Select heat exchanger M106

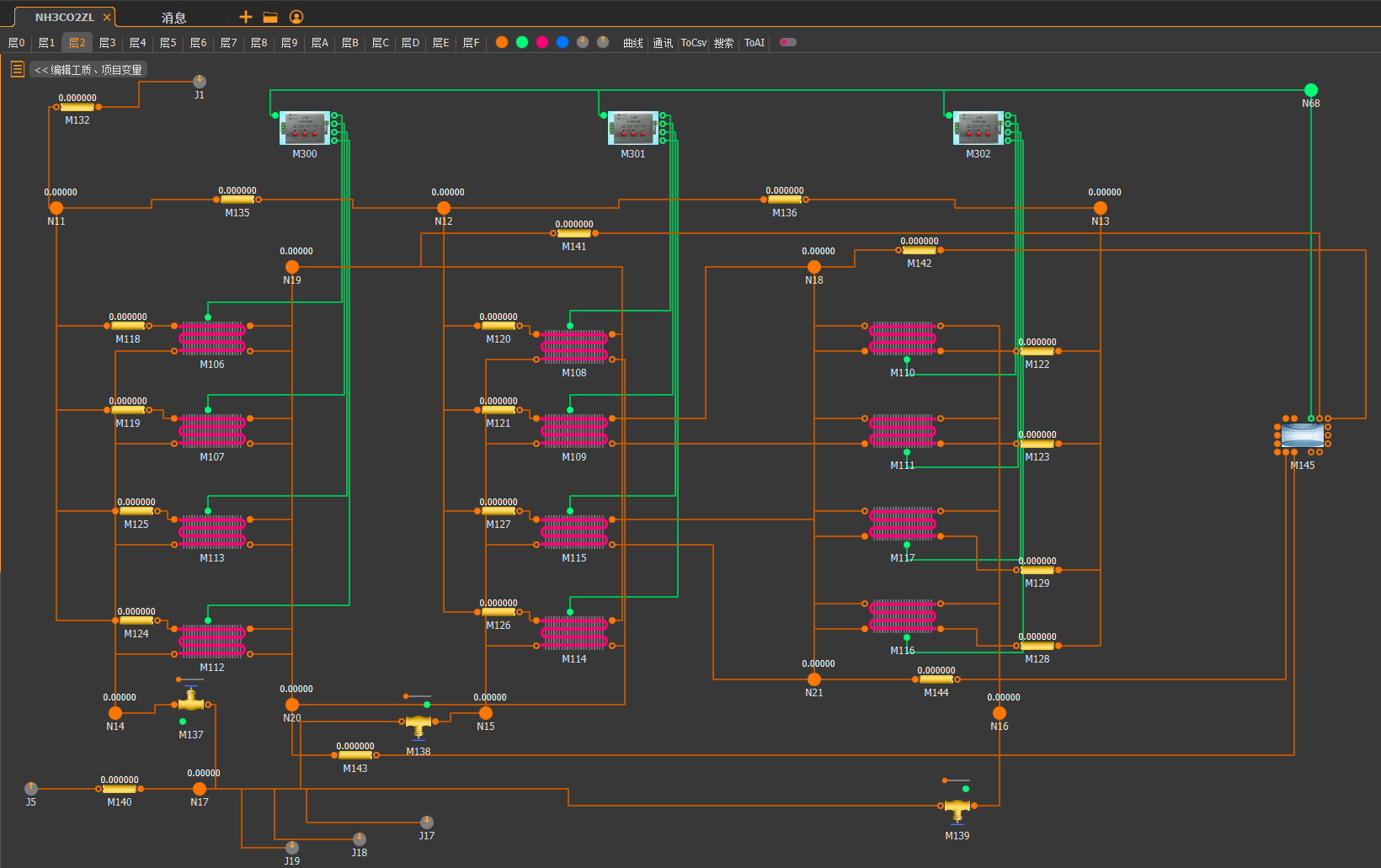(x=212, y=338)
